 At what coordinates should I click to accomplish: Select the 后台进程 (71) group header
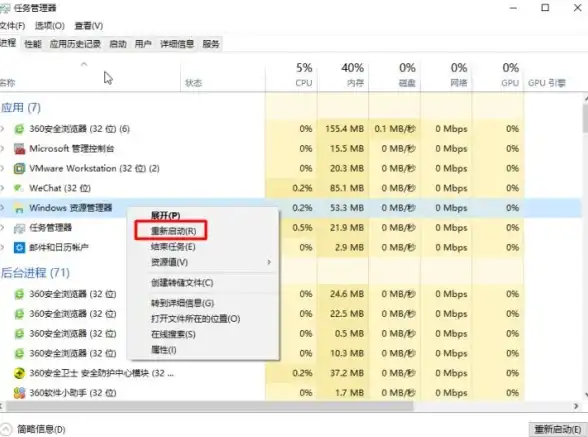pos(36,273)
